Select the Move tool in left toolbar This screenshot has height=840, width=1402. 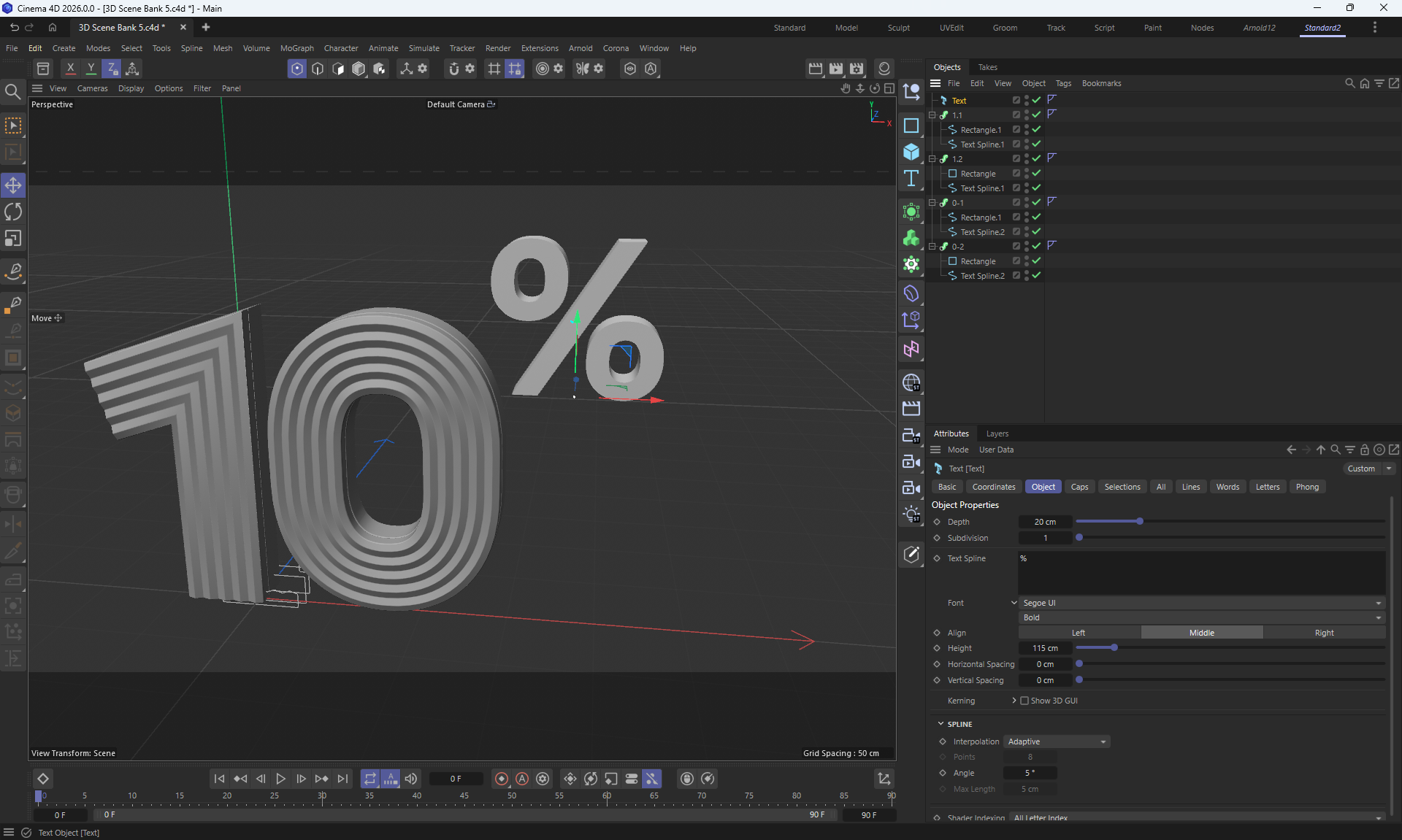click(x=13, y=185)
